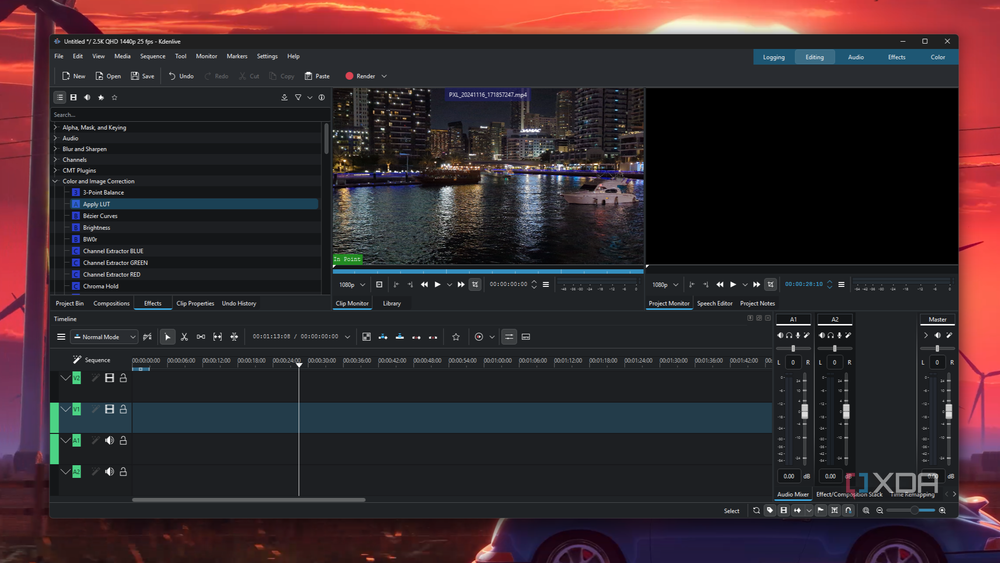Expand the Alpha, Mask, and Keying category
Screen dimensions: 1000x563
pyautogui.click(x=55, y=128)
